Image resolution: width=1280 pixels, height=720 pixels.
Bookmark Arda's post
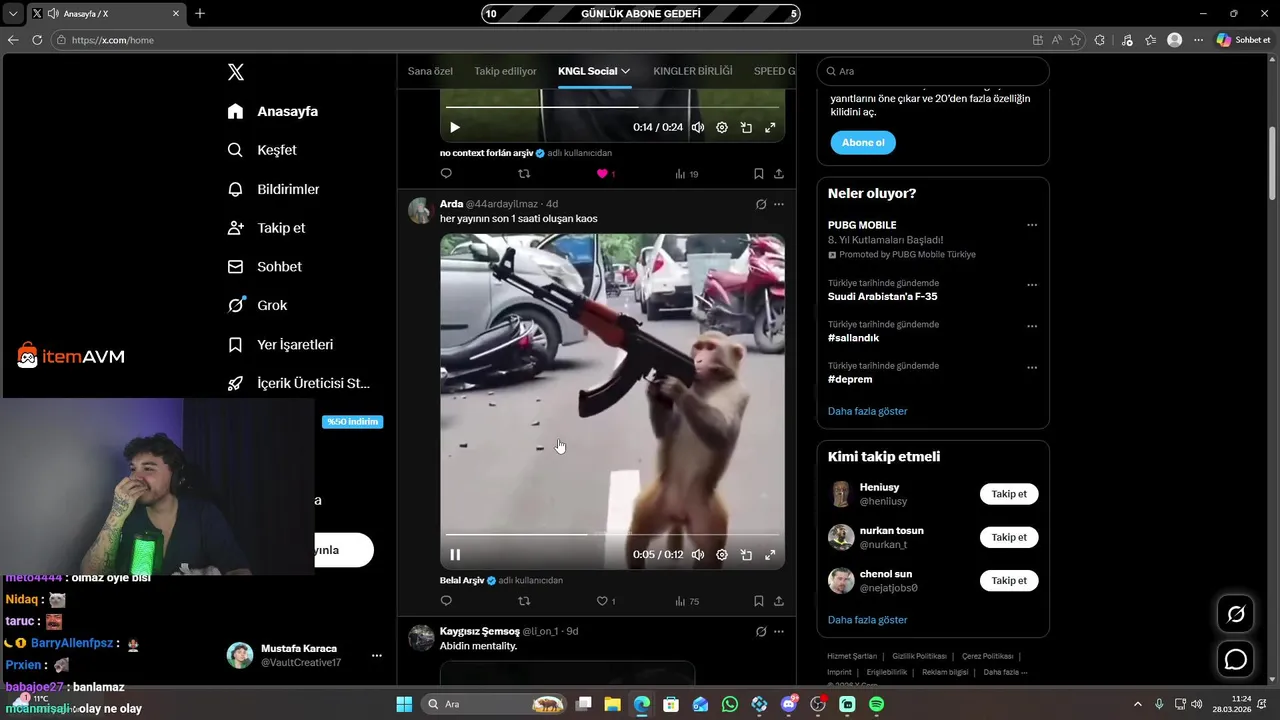[759, 601]
